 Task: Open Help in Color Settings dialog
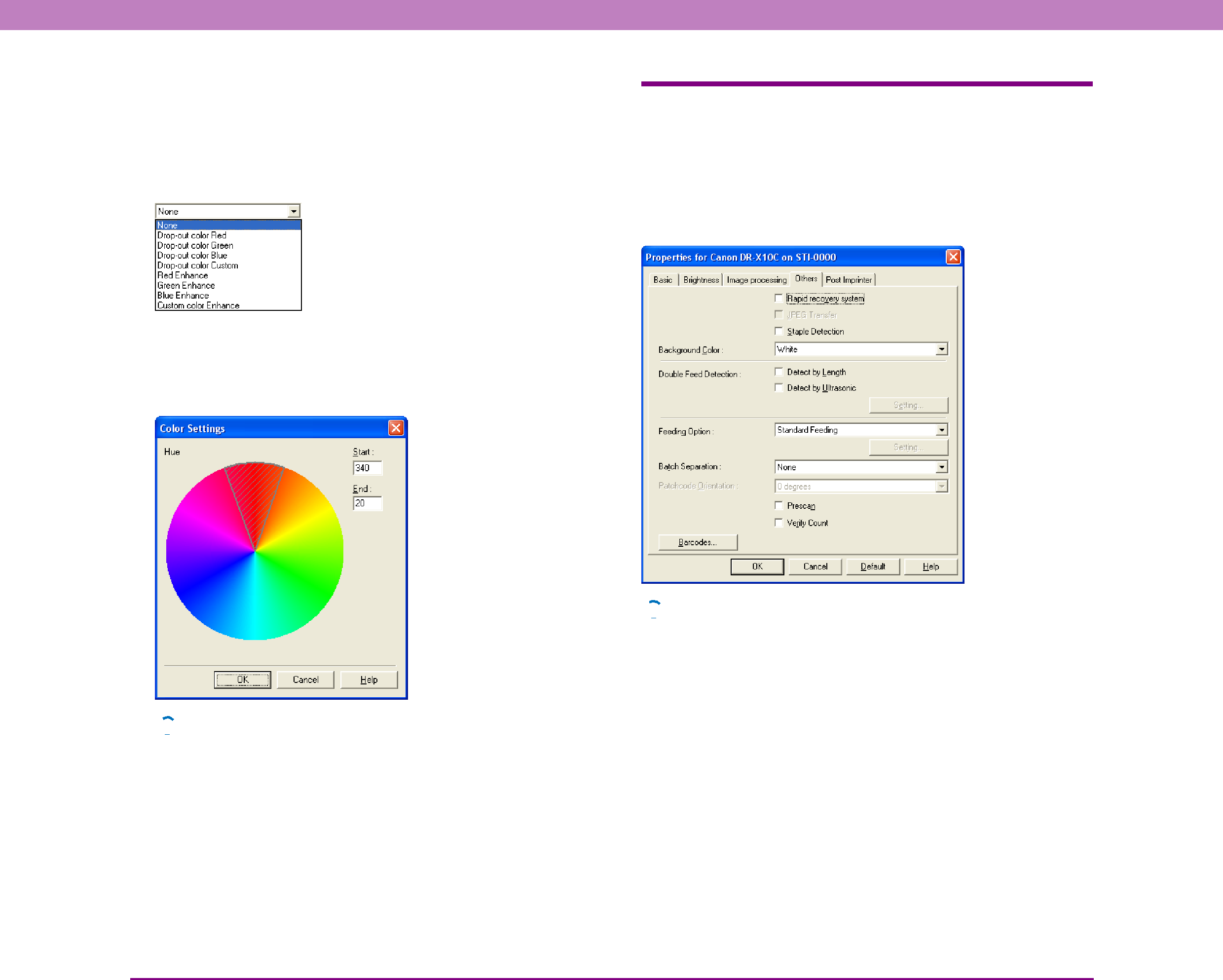(369, 679)
